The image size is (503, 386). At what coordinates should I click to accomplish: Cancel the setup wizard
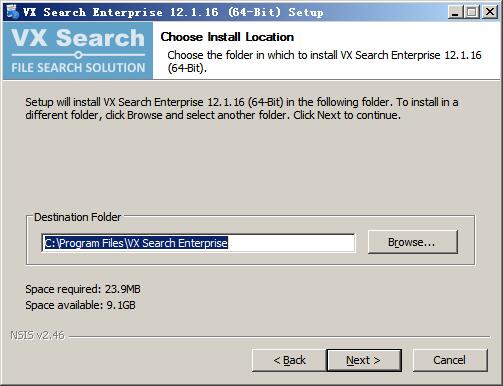click(x=450, y=360)
